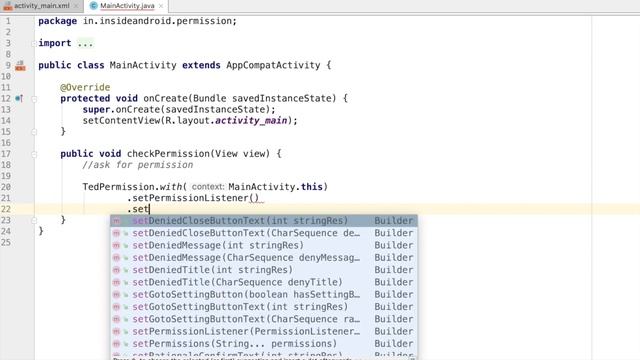Click the method icon beside setDeniedMessage(int stringRes)

coord(116,245)
